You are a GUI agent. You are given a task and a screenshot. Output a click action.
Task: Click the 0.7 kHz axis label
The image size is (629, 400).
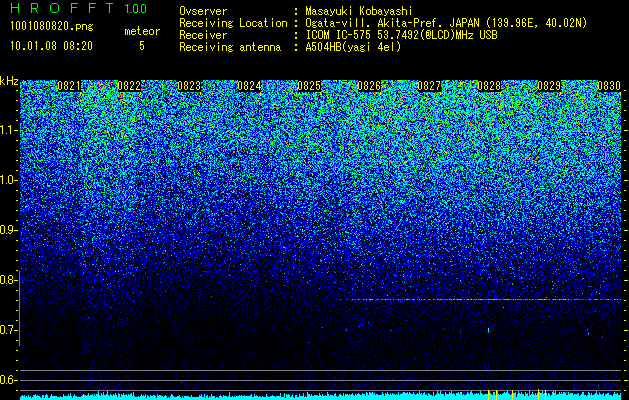[x=8, y=330]
